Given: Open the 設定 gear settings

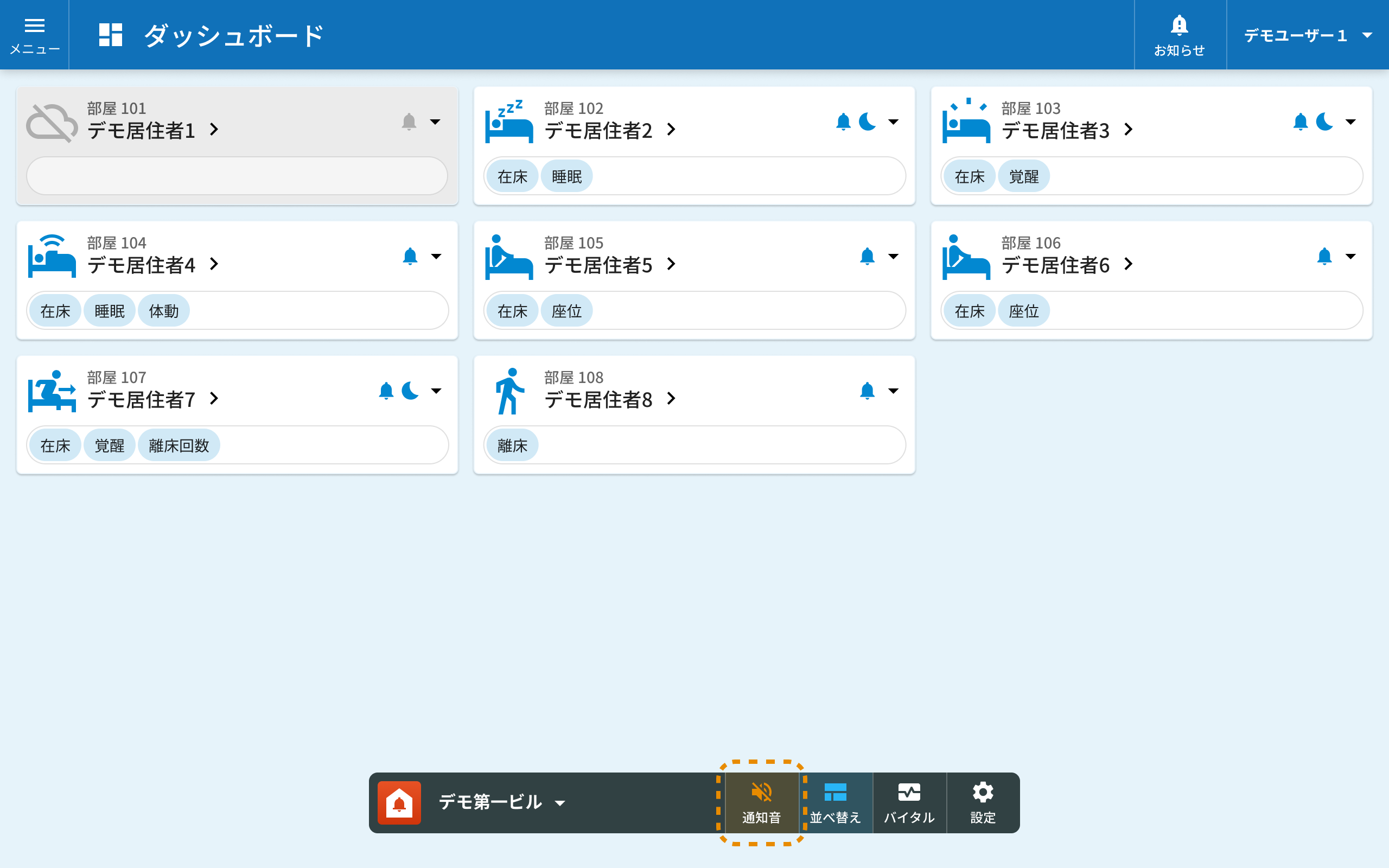Looking at the screenshot, I should pyautogui.click(x=983, y=802).
